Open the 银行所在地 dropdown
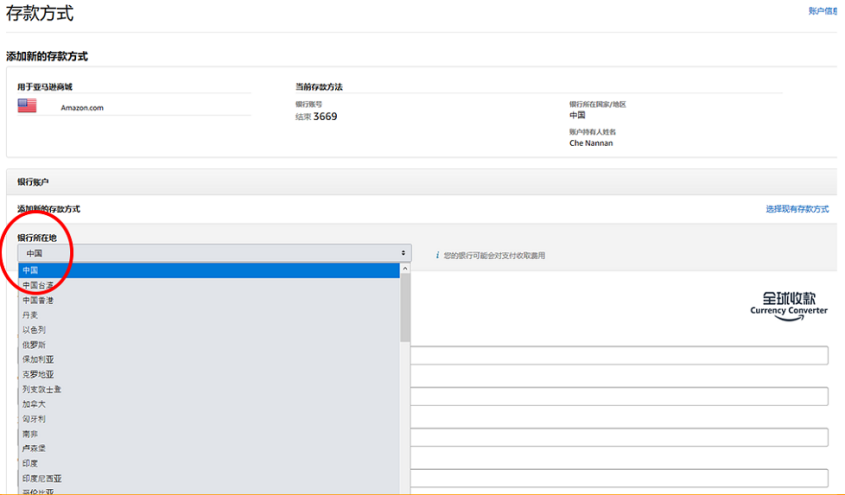 coord(213,254)
